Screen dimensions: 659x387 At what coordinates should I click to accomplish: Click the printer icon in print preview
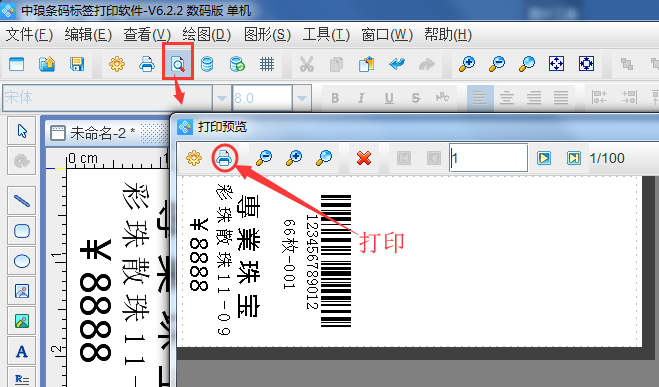pos(224,158)
